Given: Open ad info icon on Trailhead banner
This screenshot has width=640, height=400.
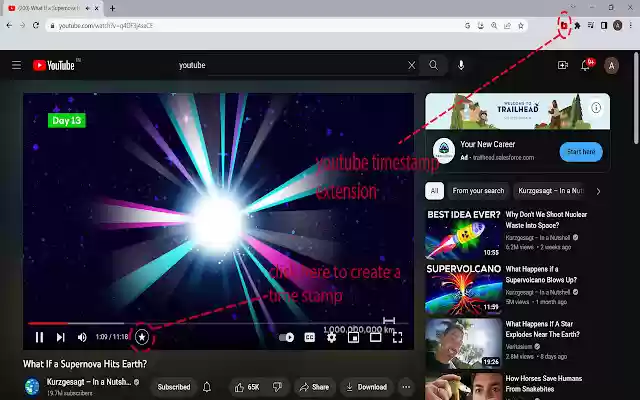Looking at the screenshot, I should (x=596, y=108).
